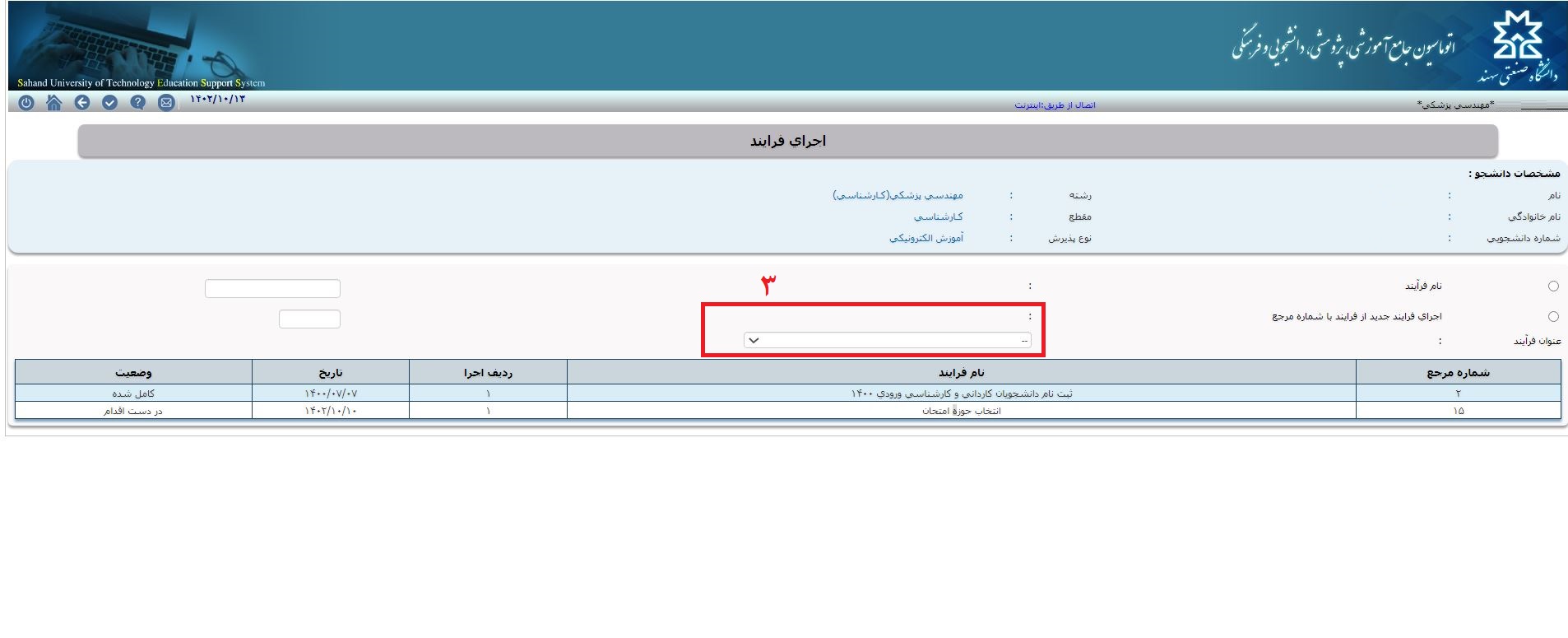Image resolution: width=1568 pixels, height=638 pixels.
Task: Select 'اجرای فرایند جدید' radio button
Action: tap(1553, 317)
